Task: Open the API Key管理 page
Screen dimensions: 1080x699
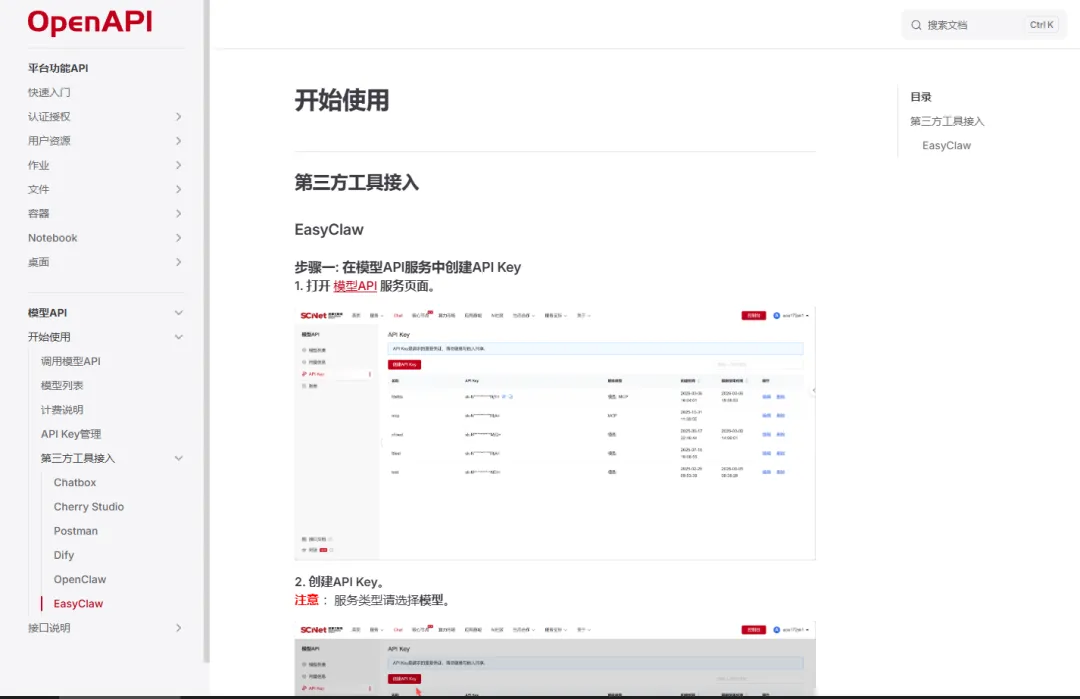Action: (x=71, y=434)
